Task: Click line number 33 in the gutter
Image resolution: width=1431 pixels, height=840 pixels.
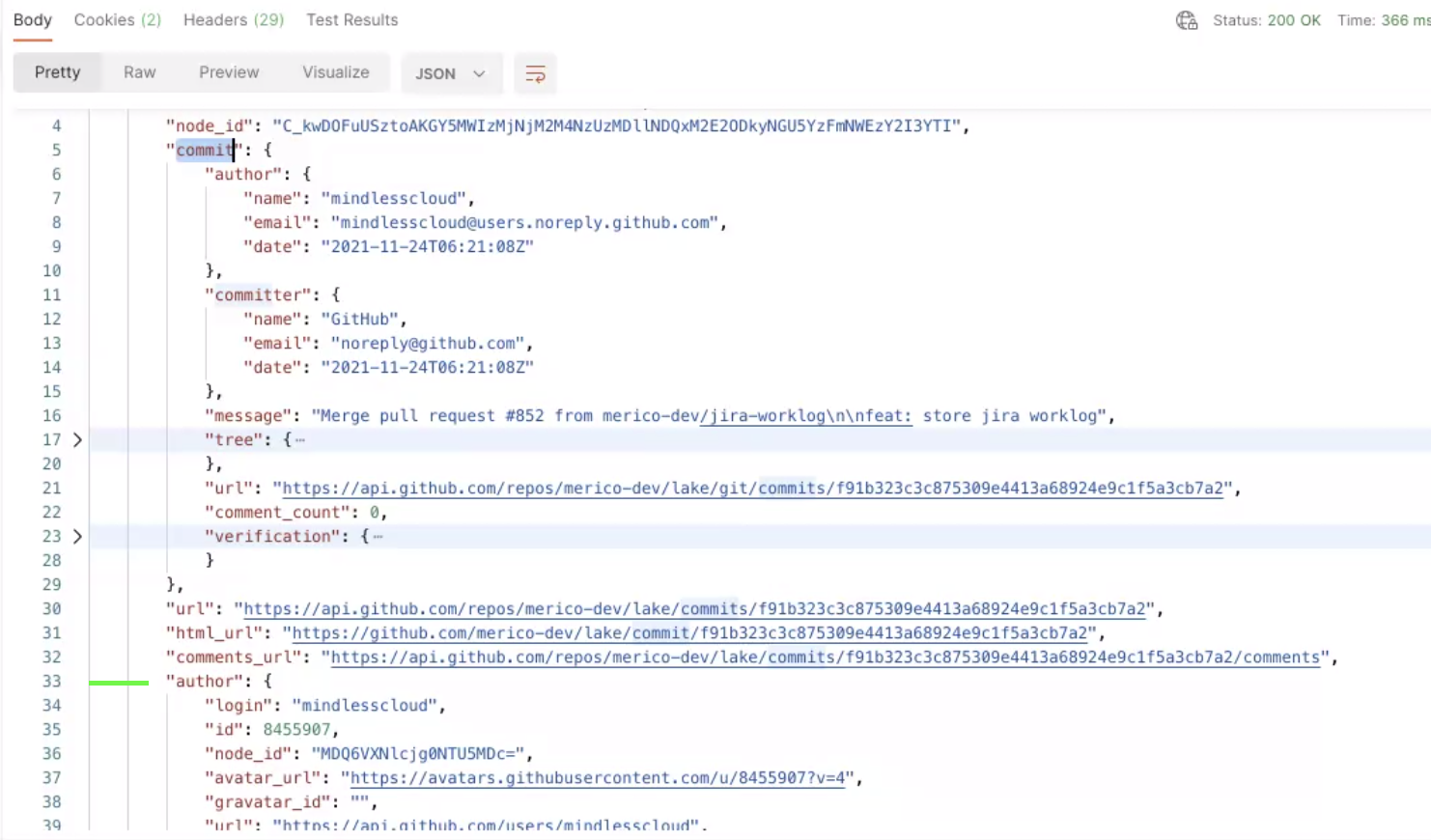Action: 51,682
